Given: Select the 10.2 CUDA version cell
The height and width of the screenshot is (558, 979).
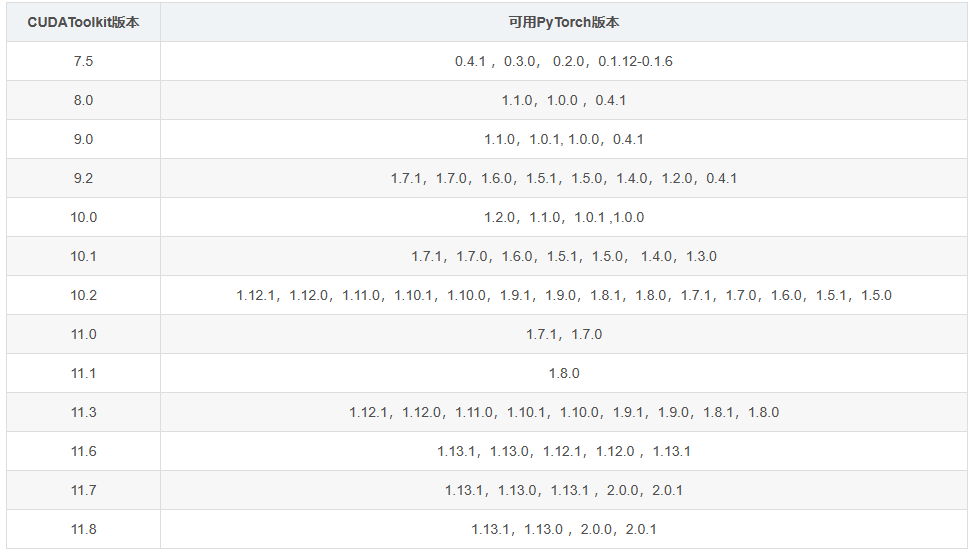Looking at the screenshot, I should (83, 295).
